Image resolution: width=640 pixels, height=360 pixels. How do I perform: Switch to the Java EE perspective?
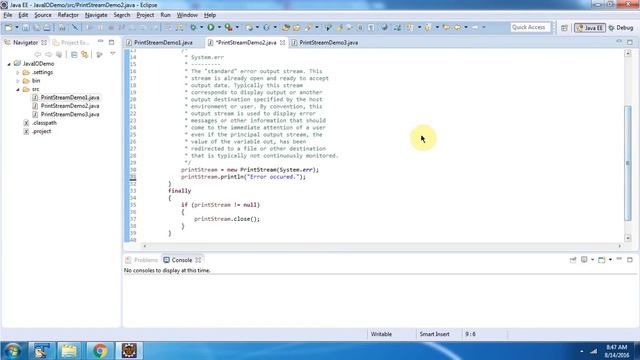coord(589,28)
